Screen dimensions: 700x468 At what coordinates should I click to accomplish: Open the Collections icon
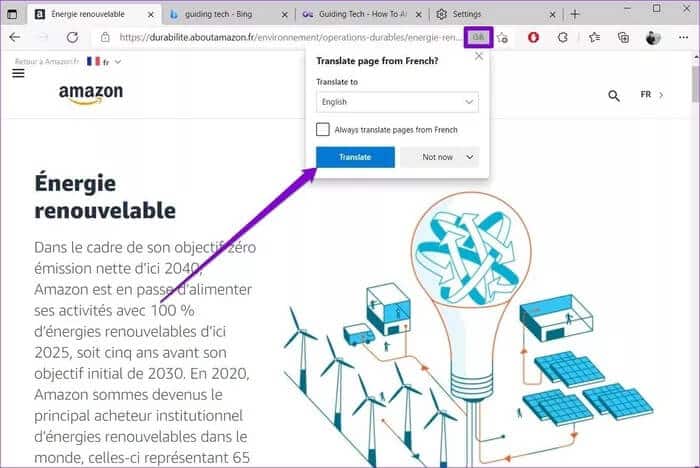(623, 38)
